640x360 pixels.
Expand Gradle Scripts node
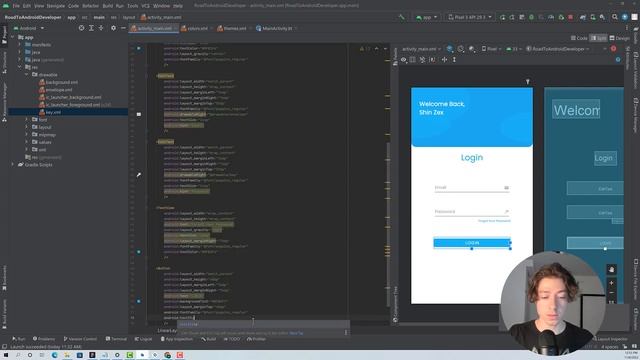[x=13, y=164]
